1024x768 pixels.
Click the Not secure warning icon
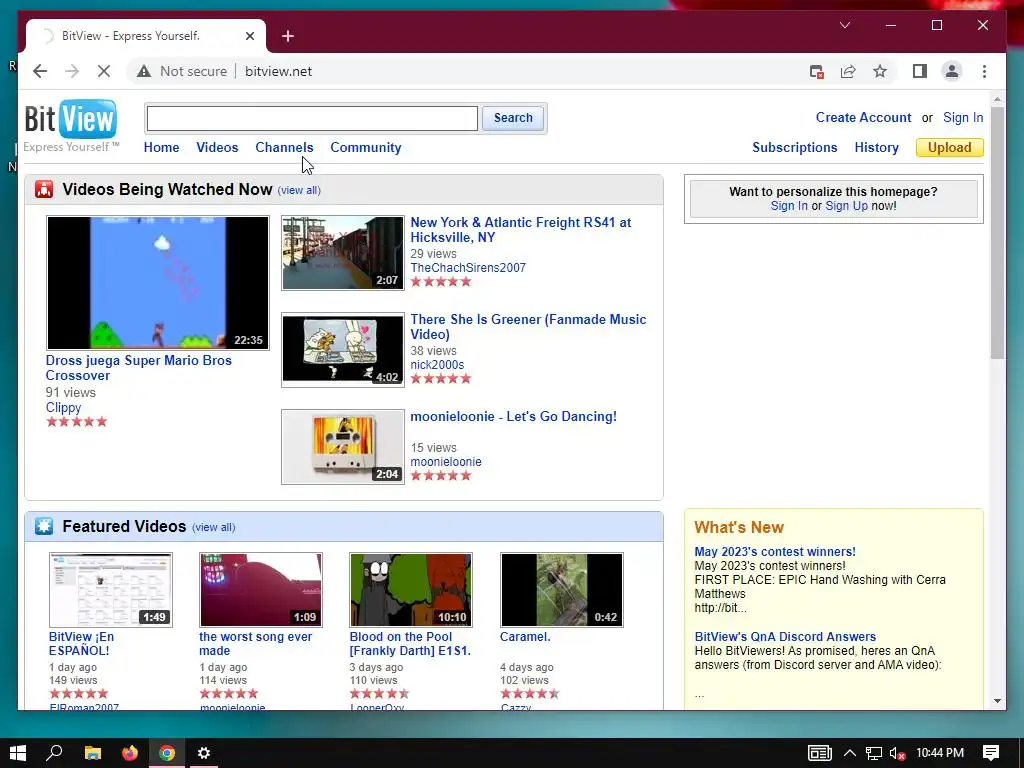click(144, 71)
